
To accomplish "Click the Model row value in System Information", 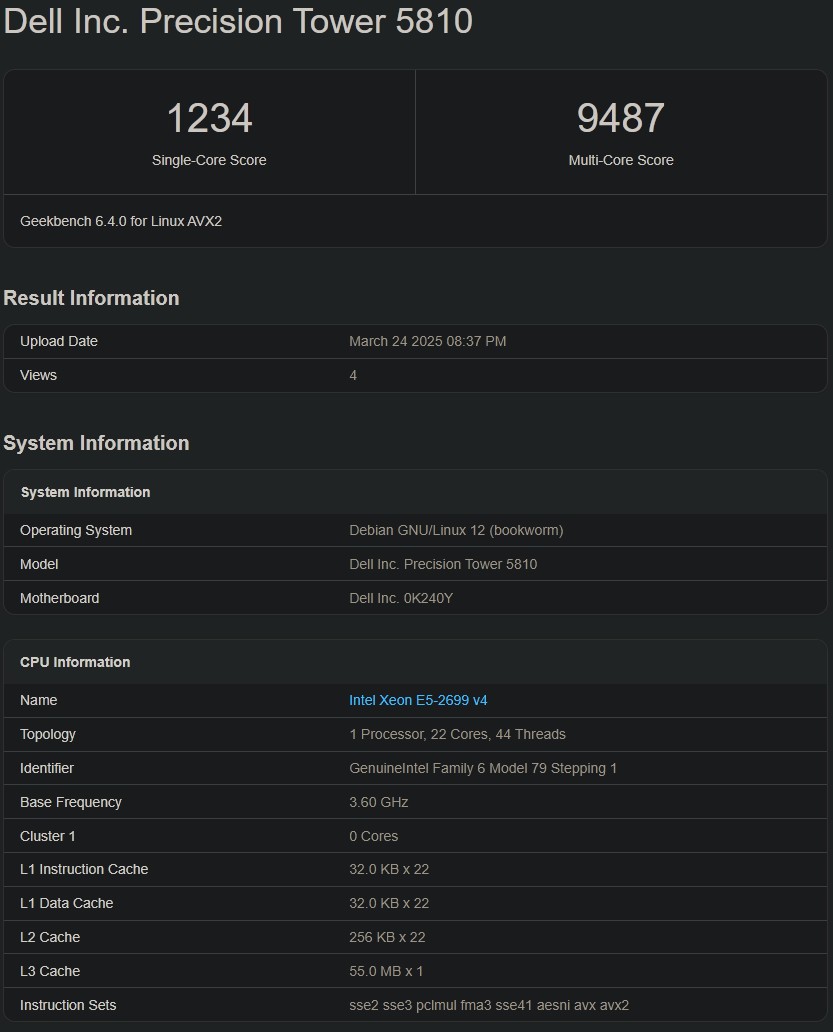I will [x=443, y=564].
